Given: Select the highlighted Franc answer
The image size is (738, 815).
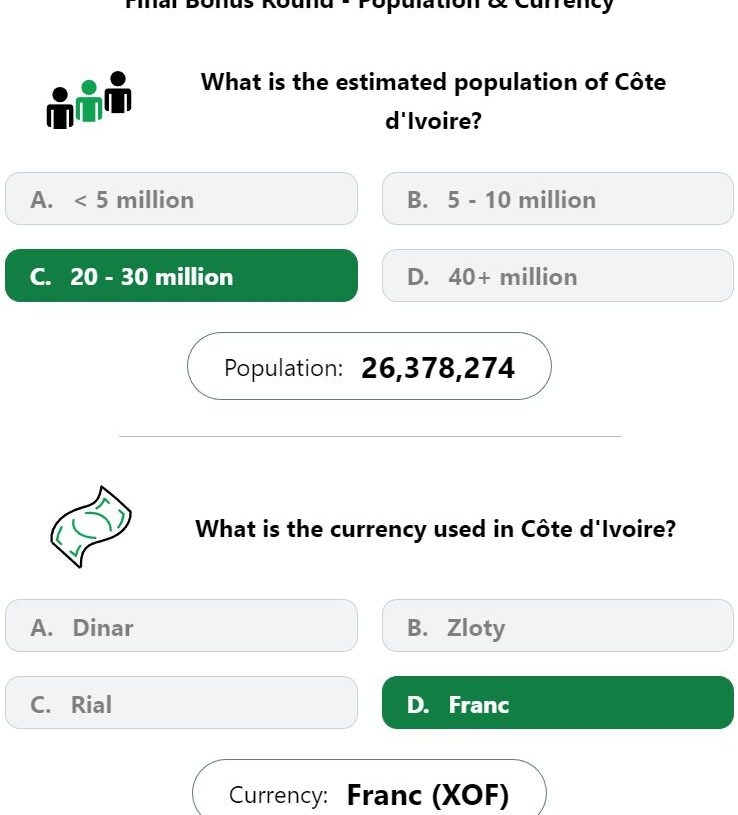Looking at the screenshot, I should pyautogui.click(x=558, y=703).
